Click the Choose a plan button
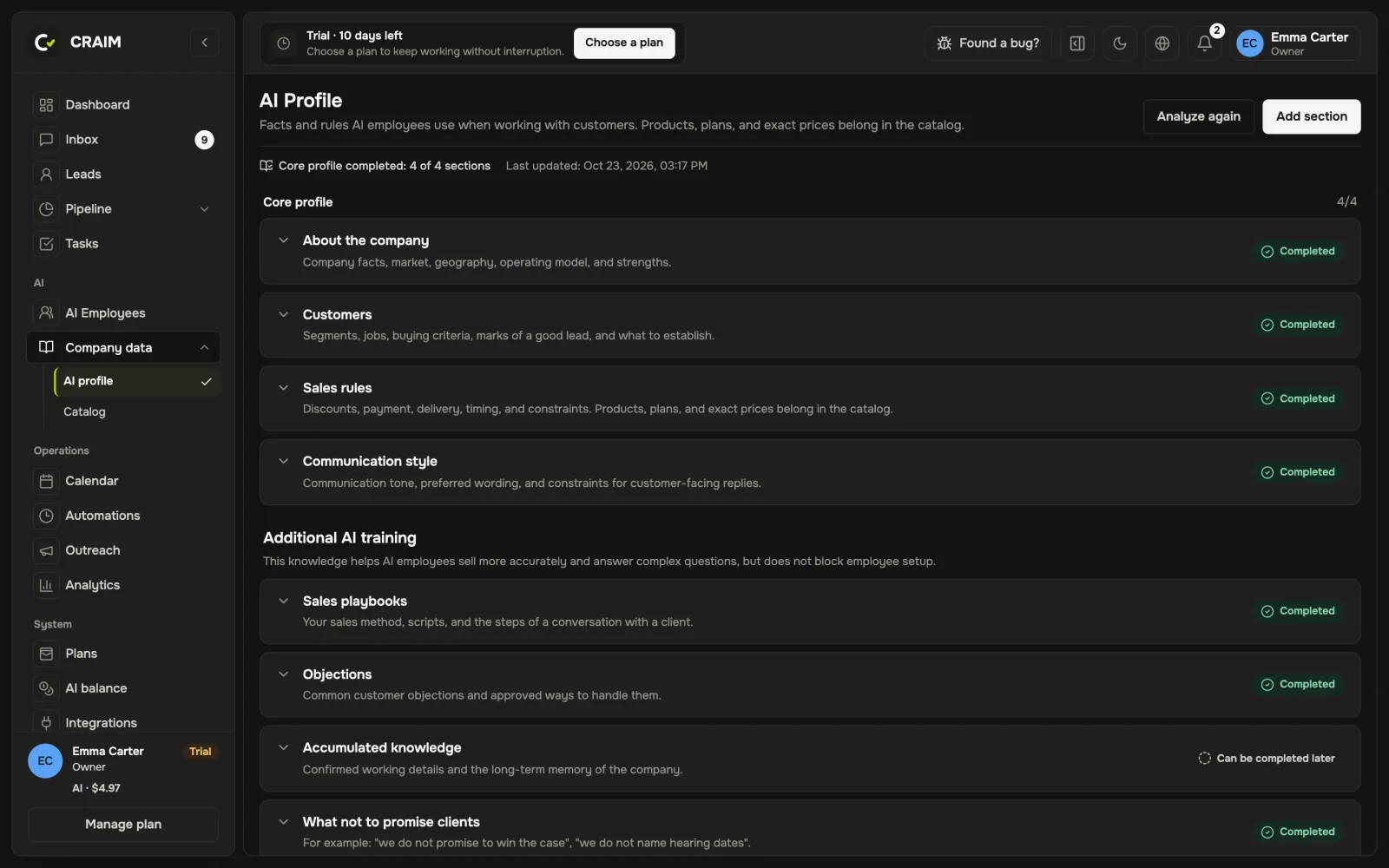The height and width of the screenshot is (868, 1389). (624, 43)
